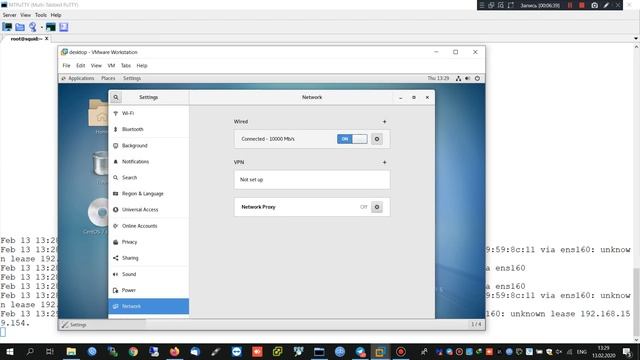
Task: Click MTPuTTY terminal window toolbar icon
Action: [x=51, y=27]
